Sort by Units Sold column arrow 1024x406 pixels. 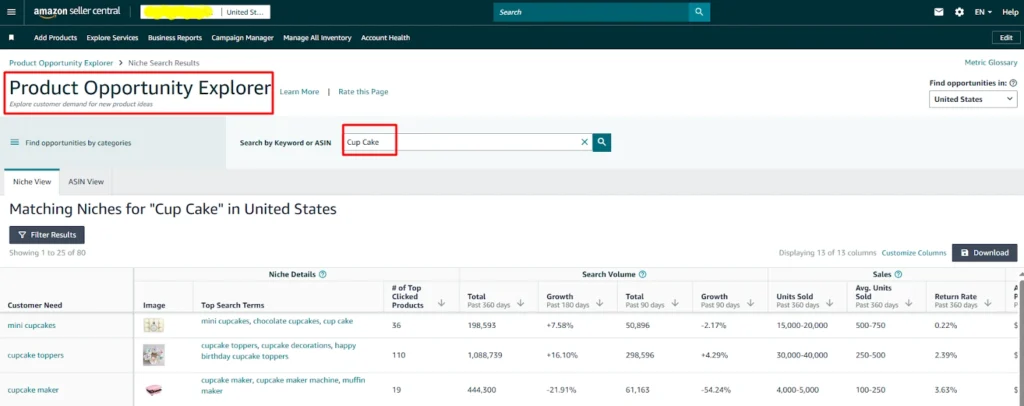click(x=829, y=302)
